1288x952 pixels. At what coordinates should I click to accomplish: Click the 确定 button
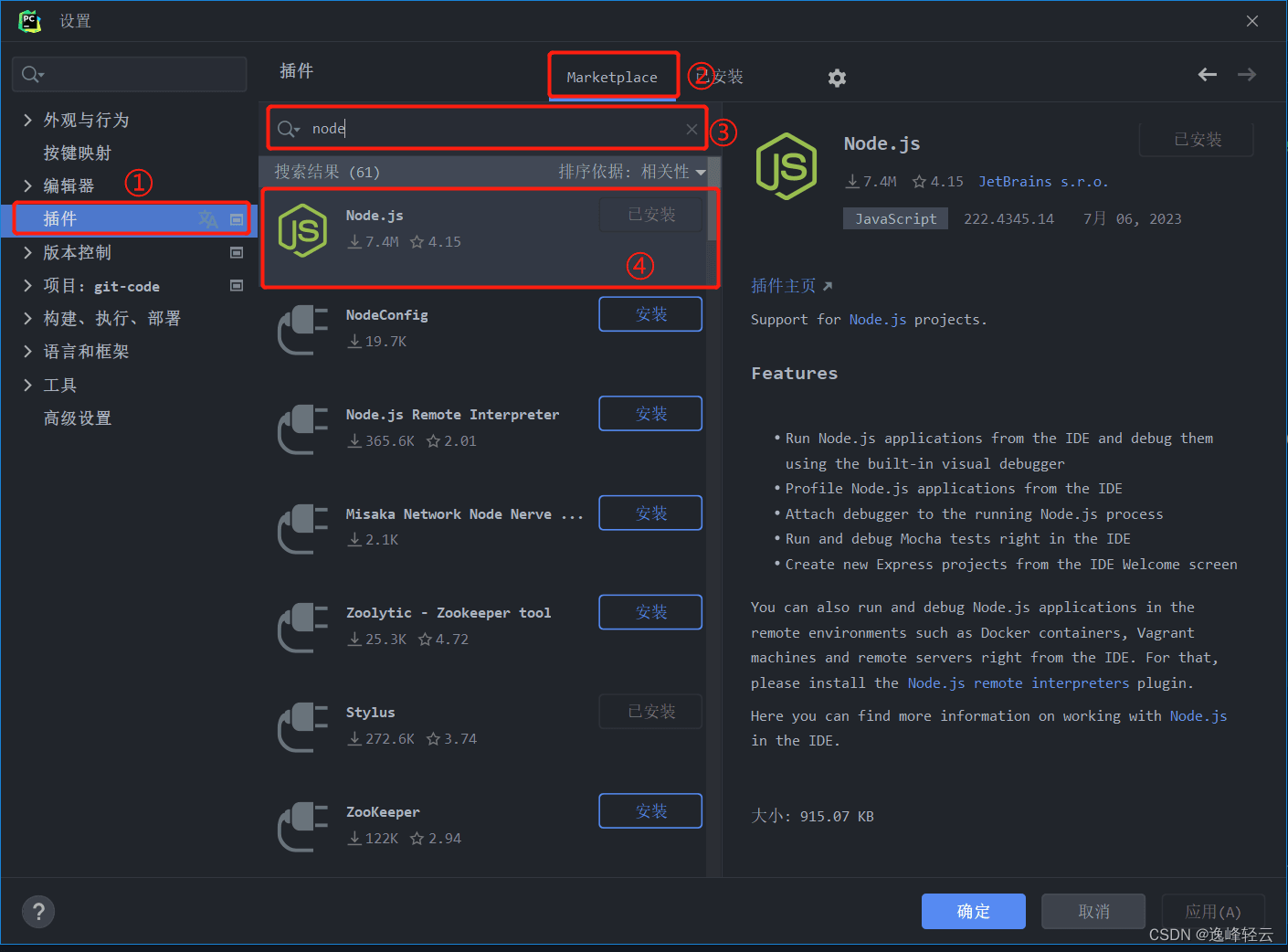[x=973, y=911]
